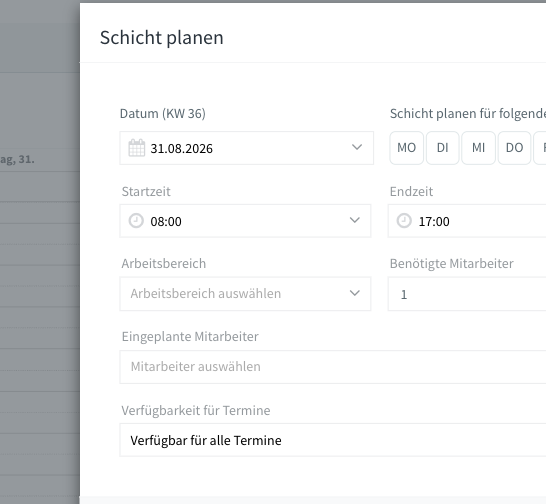Click the Mitarbeiter auswählen field
The image size is (546, 504).
pyautogui.click(x=333, y=367)
